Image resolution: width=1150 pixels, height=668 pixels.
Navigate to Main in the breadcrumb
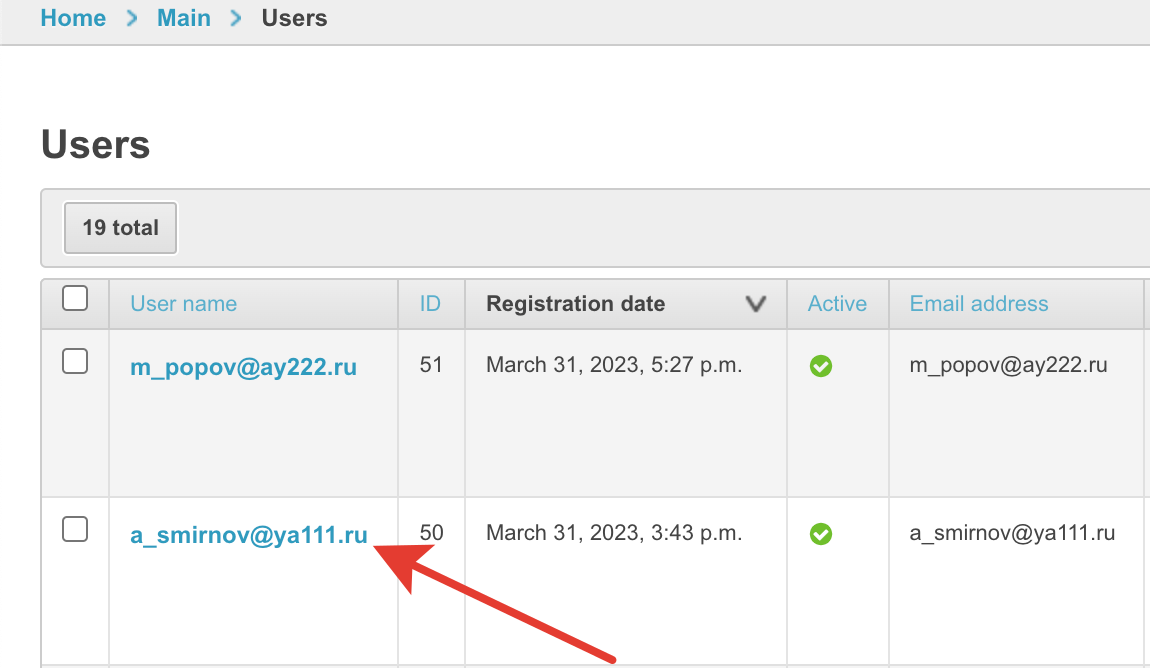(x=184, y=18)
